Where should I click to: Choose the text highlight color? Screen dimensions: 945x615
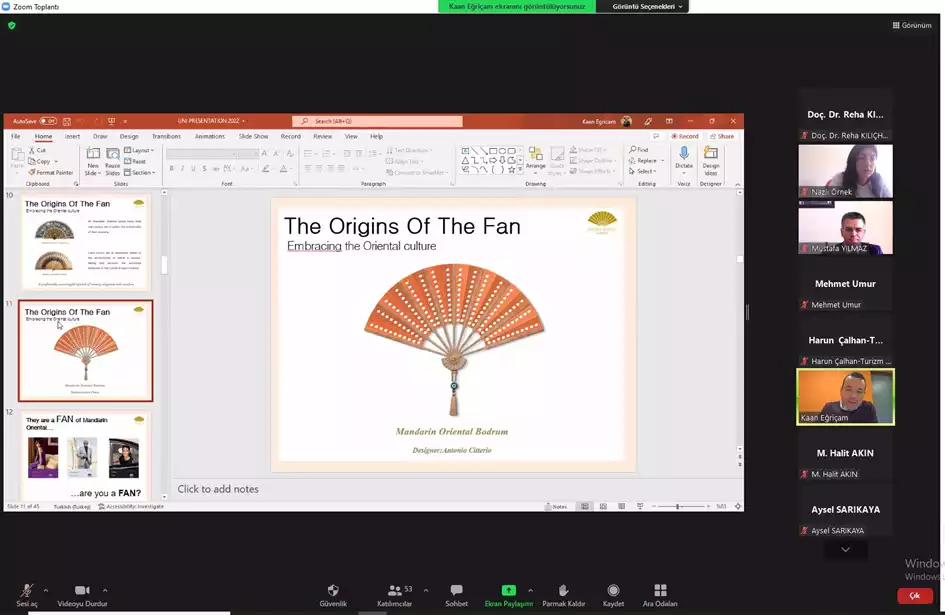point(265,169)
